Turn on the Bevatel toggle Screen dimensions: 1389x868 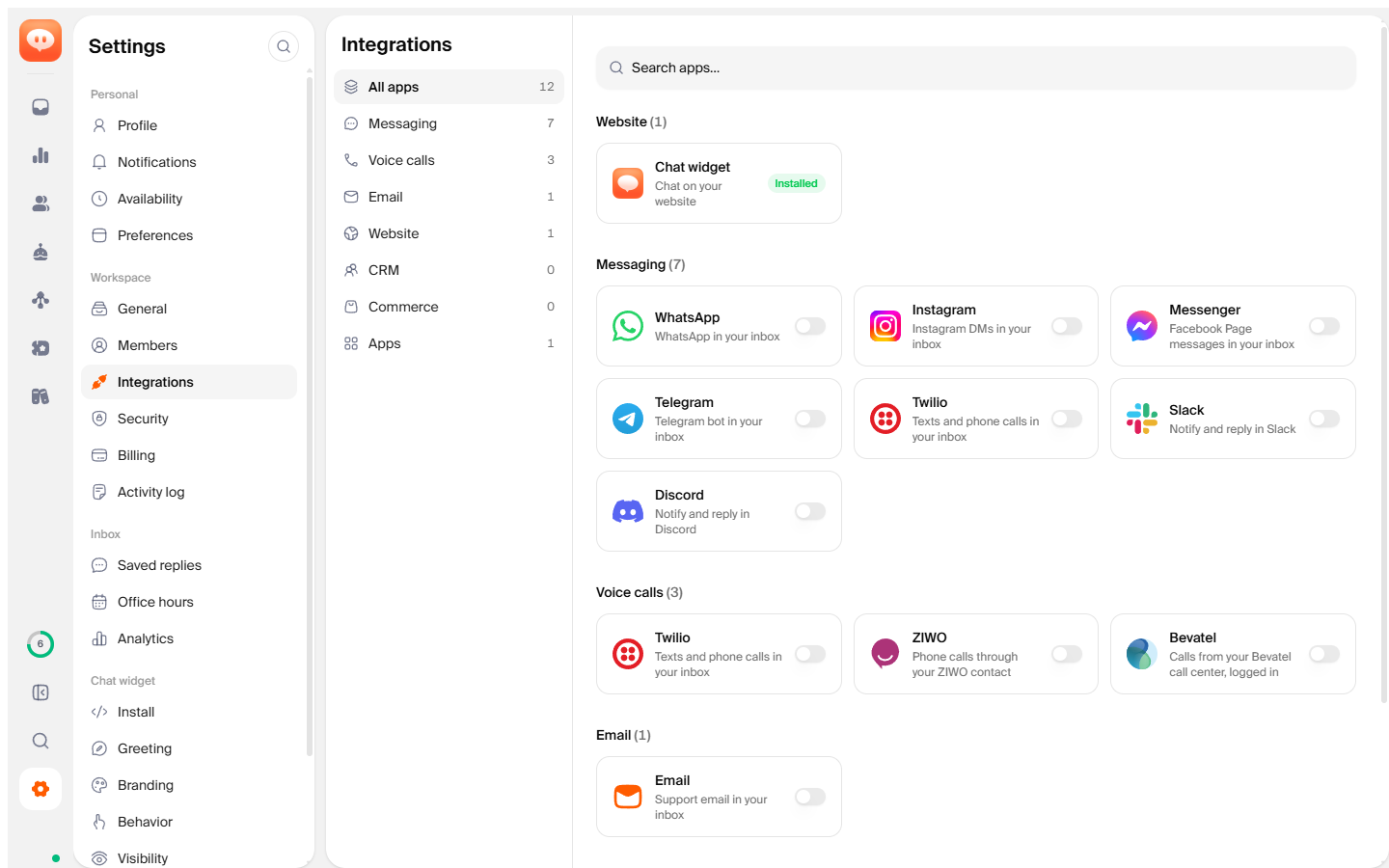1324,654
